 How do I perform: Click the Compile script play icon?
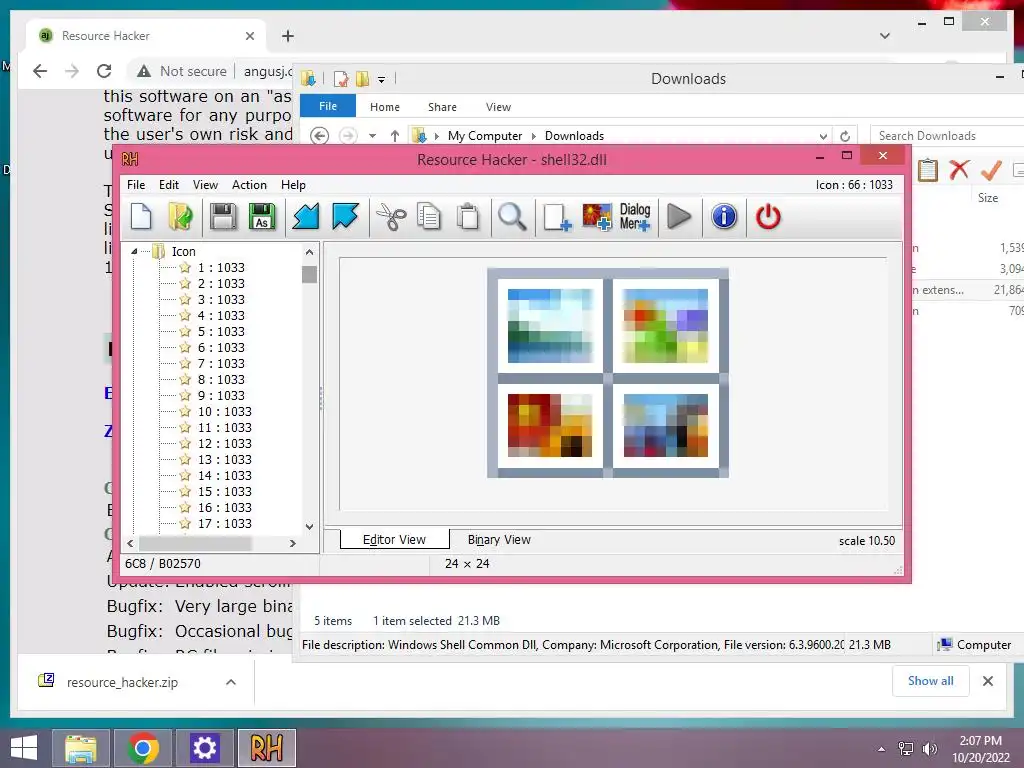point(679,217)
